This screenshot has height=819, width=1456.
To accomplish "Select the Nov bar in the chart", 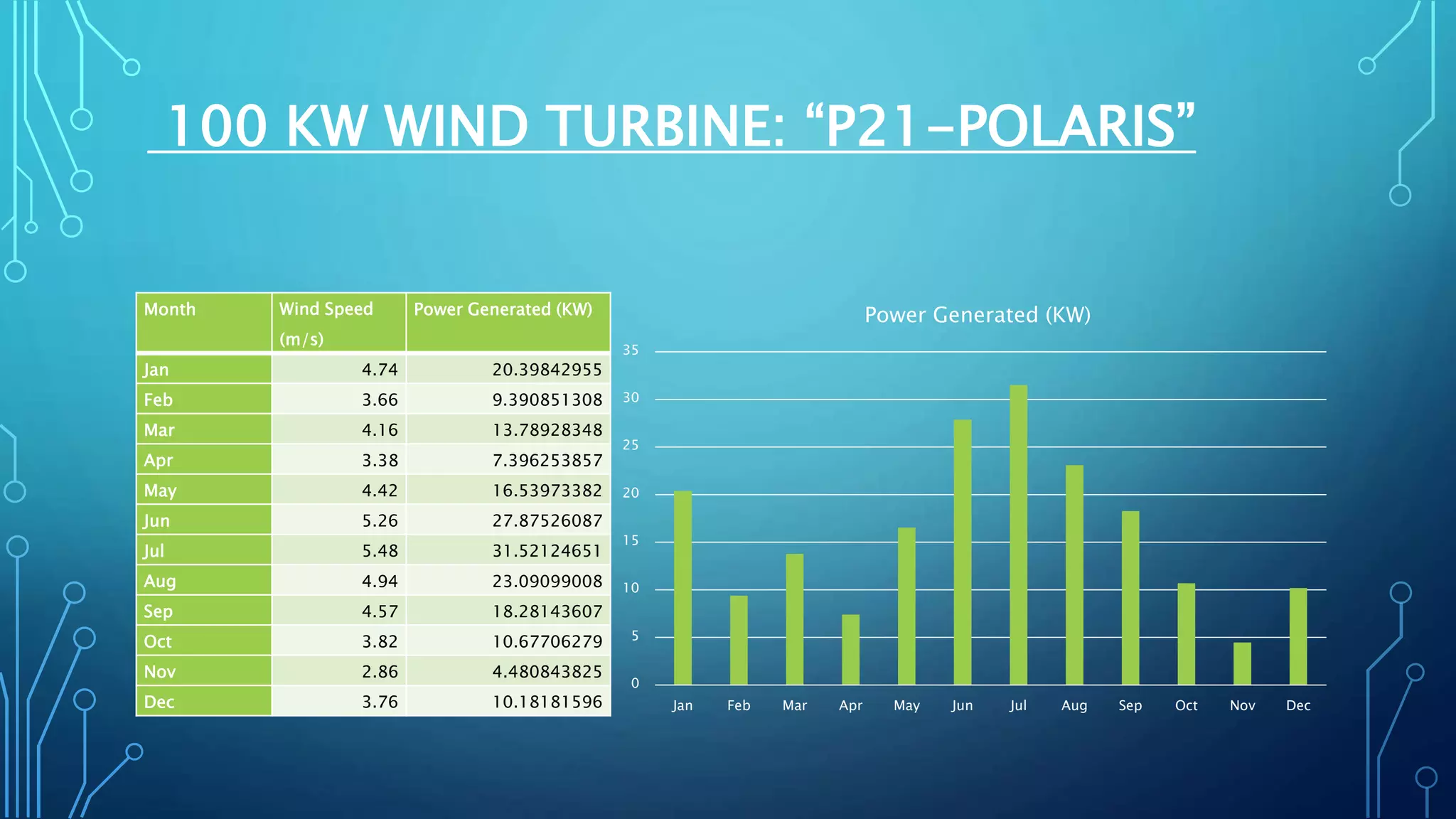I will click(x=1242, y=663).
